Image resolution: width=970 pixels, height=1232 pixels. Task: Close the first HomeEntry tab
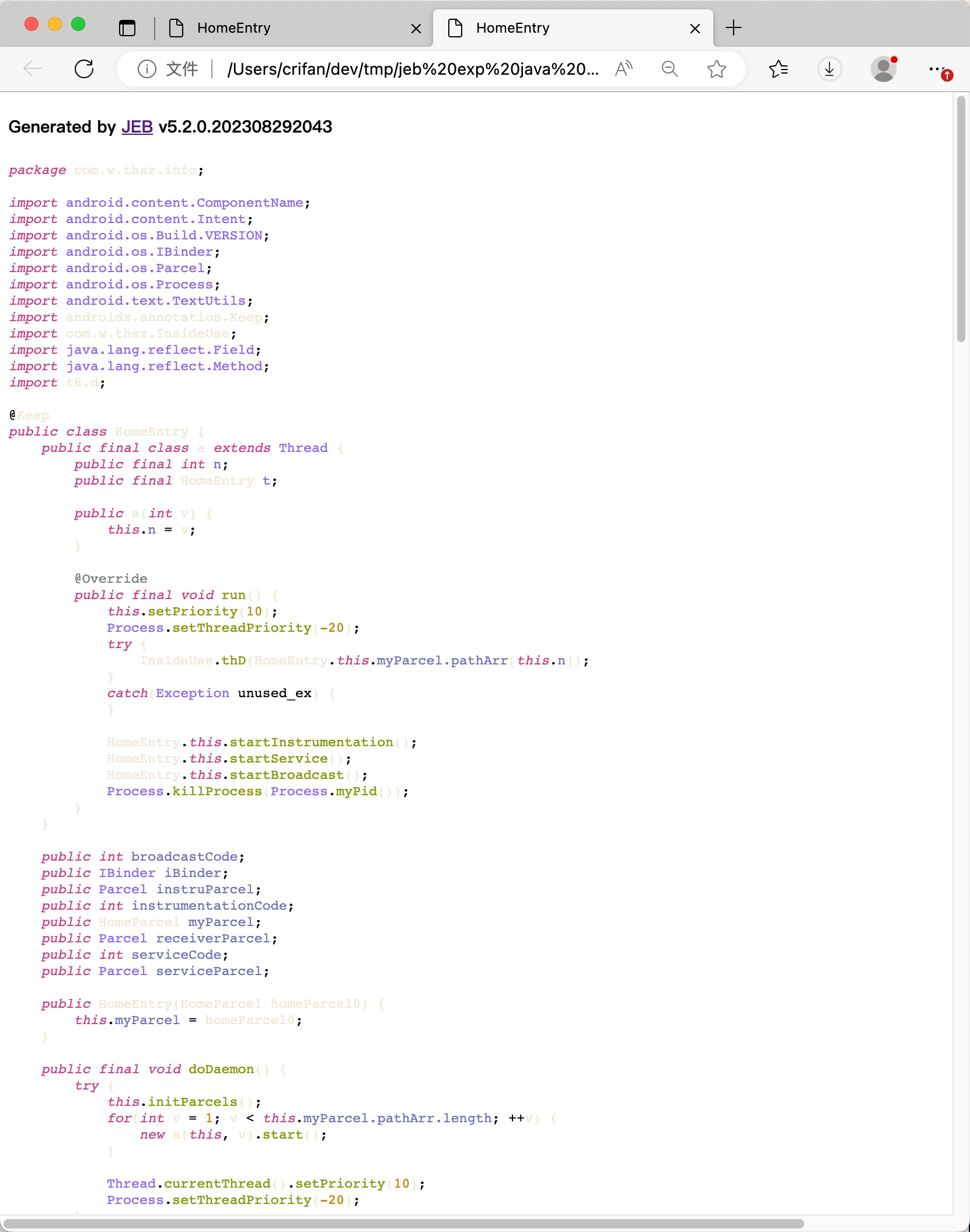click(x=416, y=29)
